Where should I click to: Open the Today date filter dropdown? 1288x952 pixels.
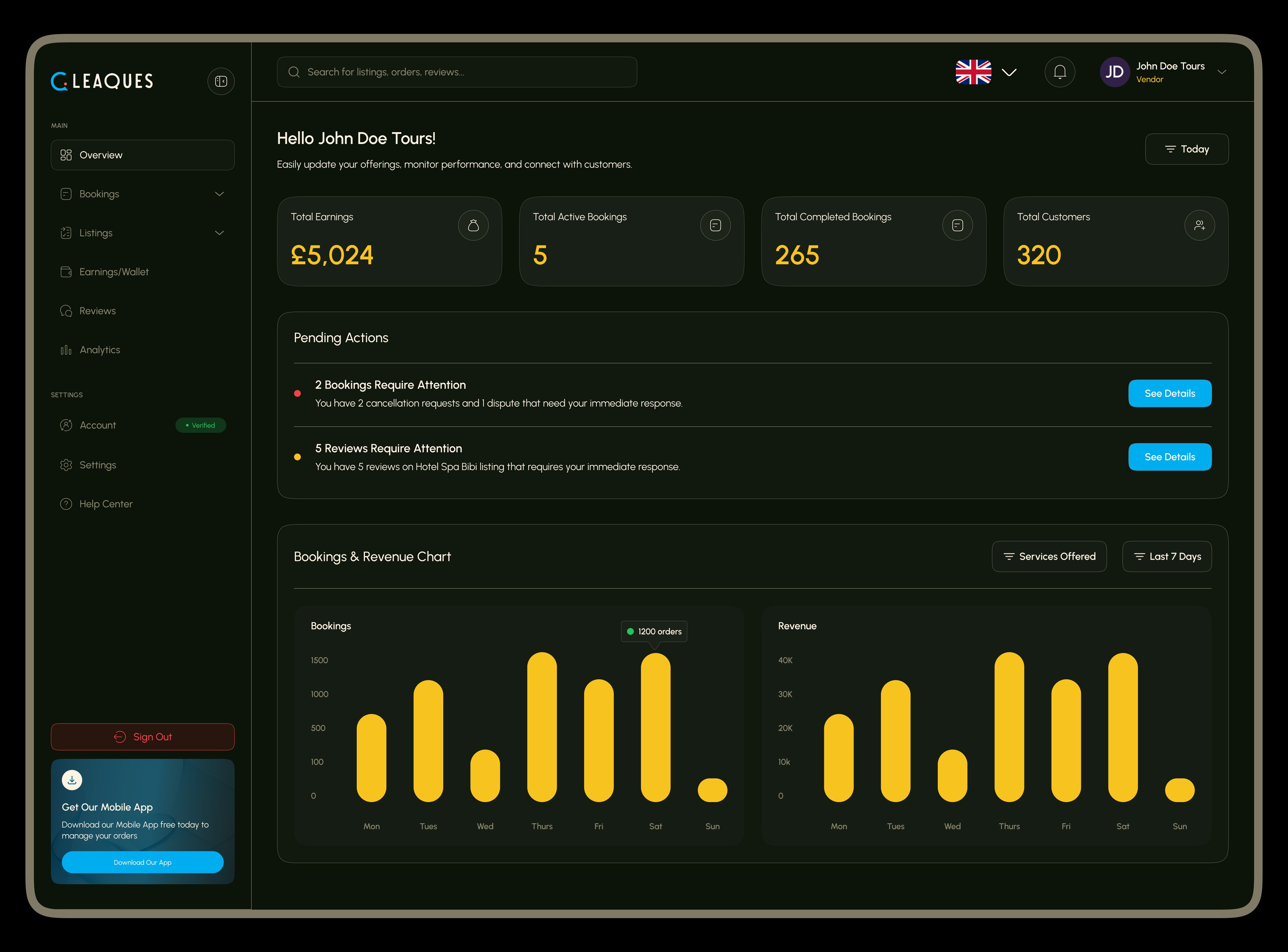click(1187, 149)
